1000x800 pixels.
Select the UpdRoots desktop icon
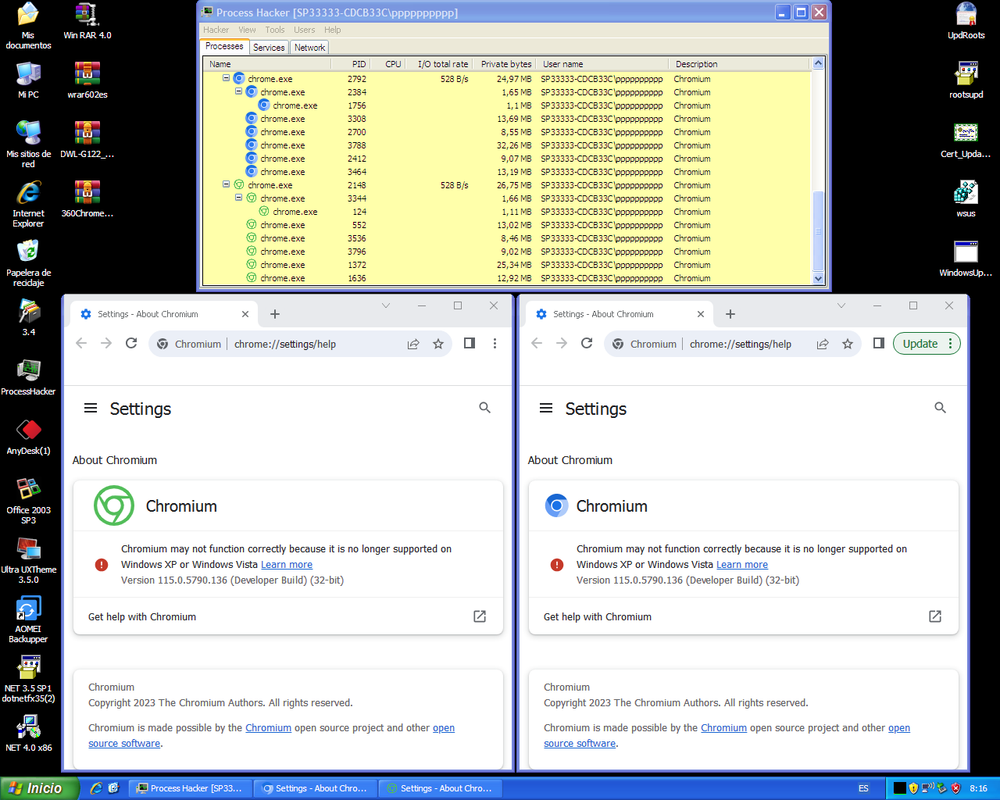[966, 22]
